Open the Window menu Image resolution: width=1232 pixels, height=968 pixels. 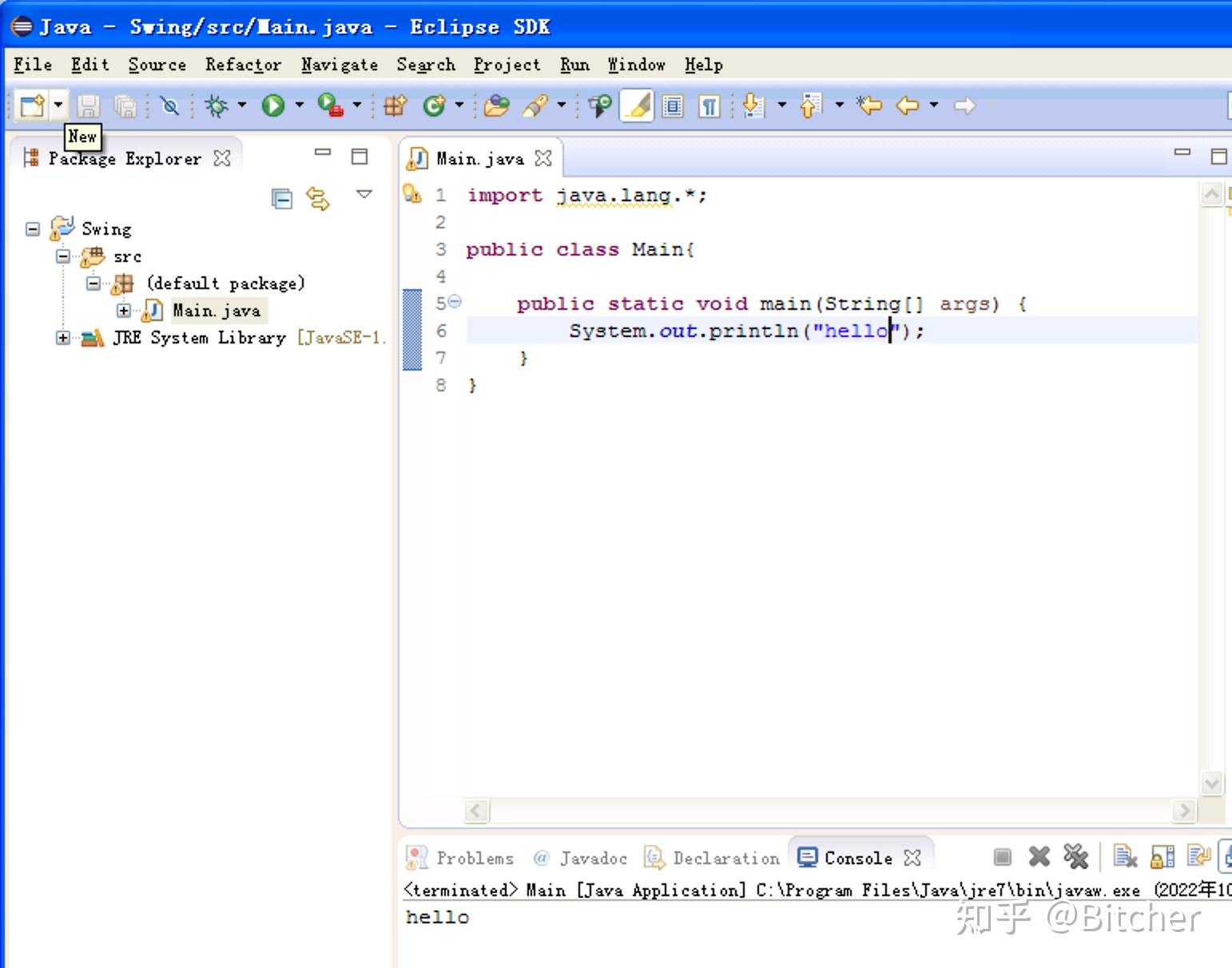(637, 65)
